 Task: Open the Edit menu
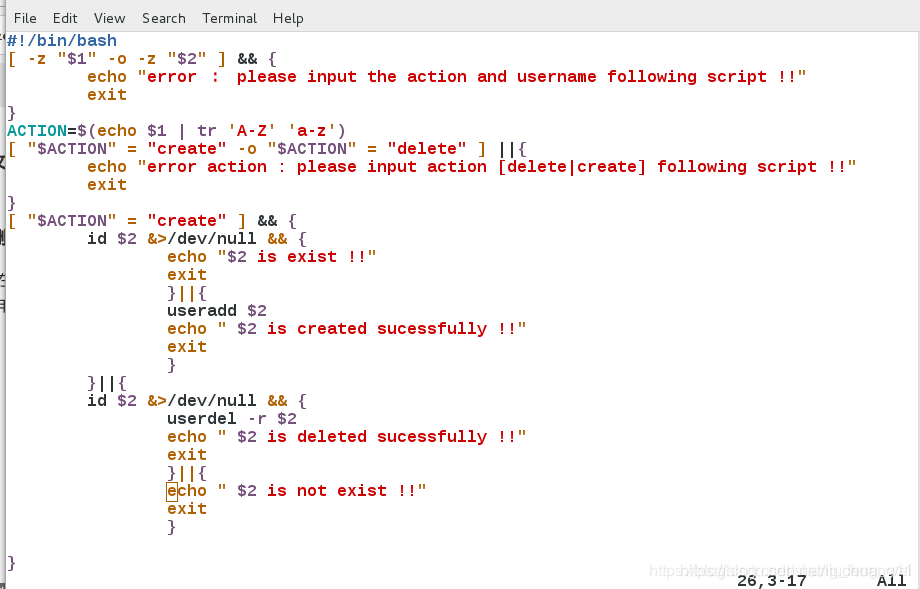pos(65,18)
